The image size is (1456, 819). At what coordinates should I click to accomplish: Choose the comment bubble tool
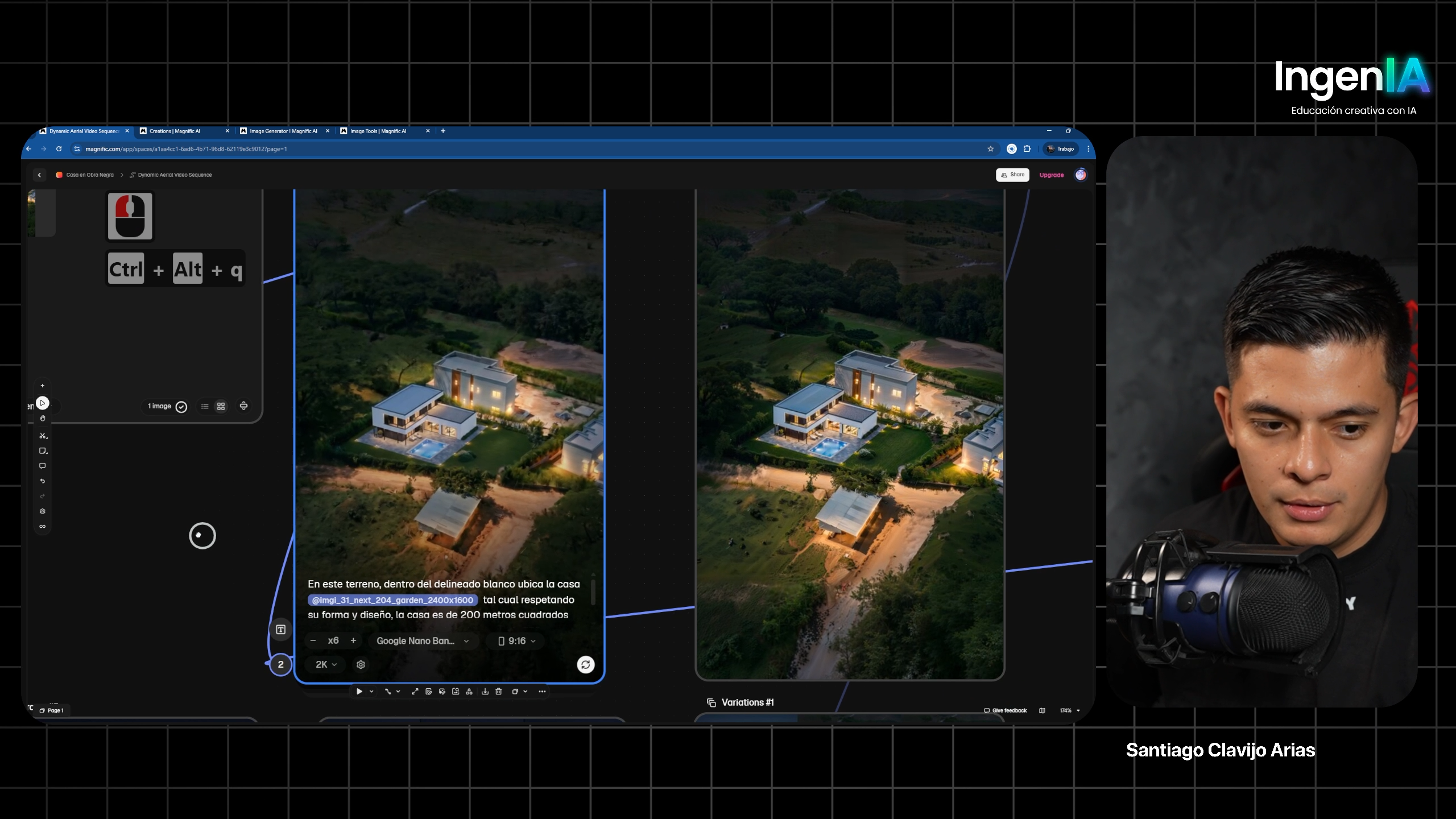(42, 466)
